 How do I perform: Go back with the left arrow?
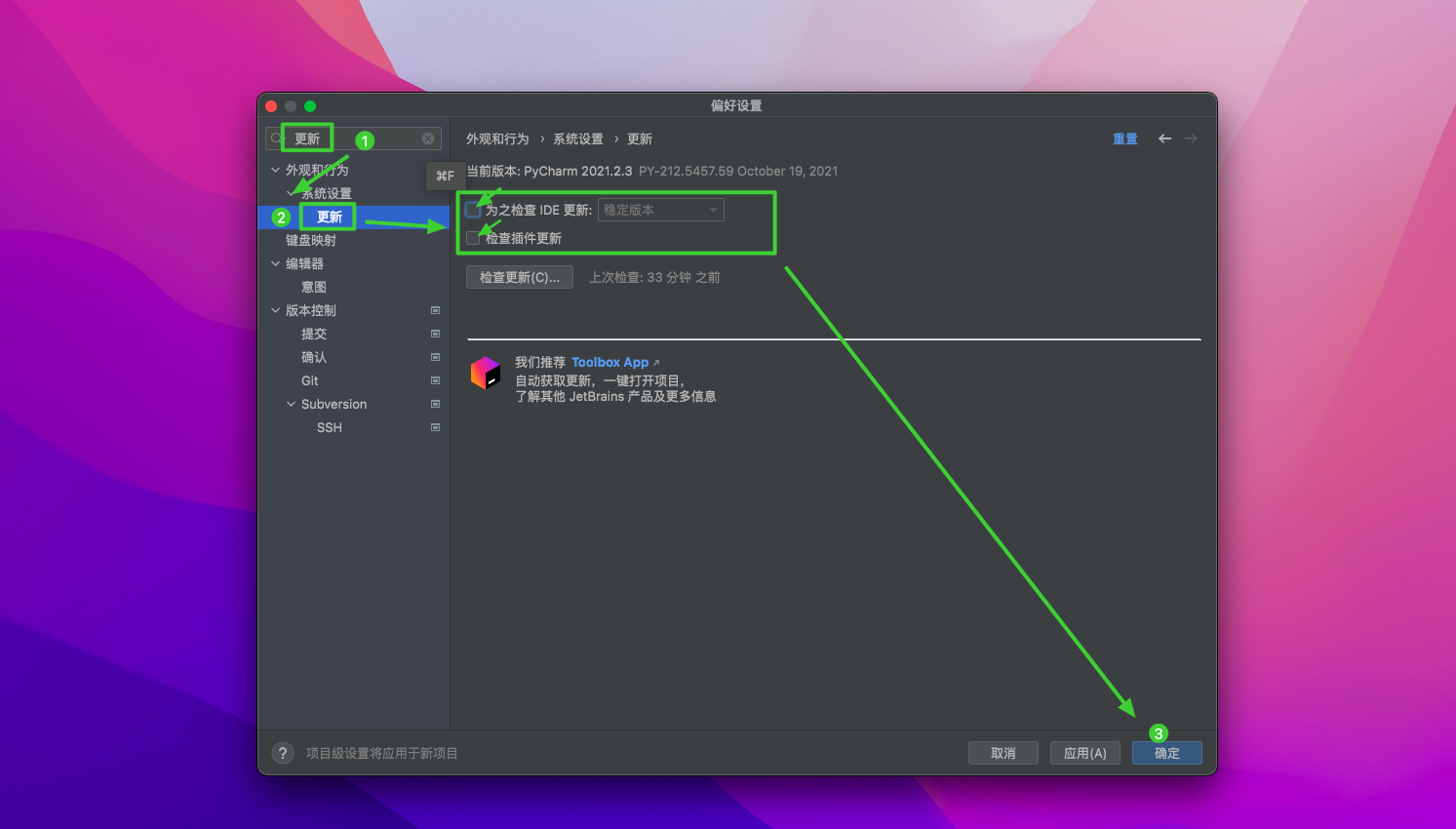pos(1164,138)
